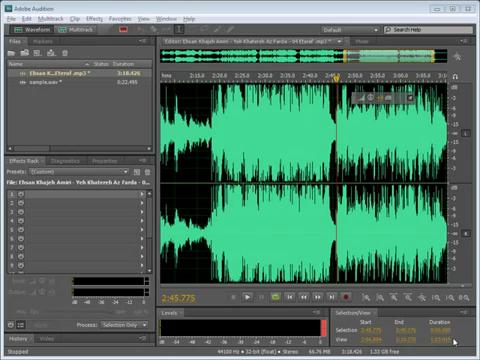Switch to Multitrack editor view
Screen dimensions: 480x360
coord(76,30)
